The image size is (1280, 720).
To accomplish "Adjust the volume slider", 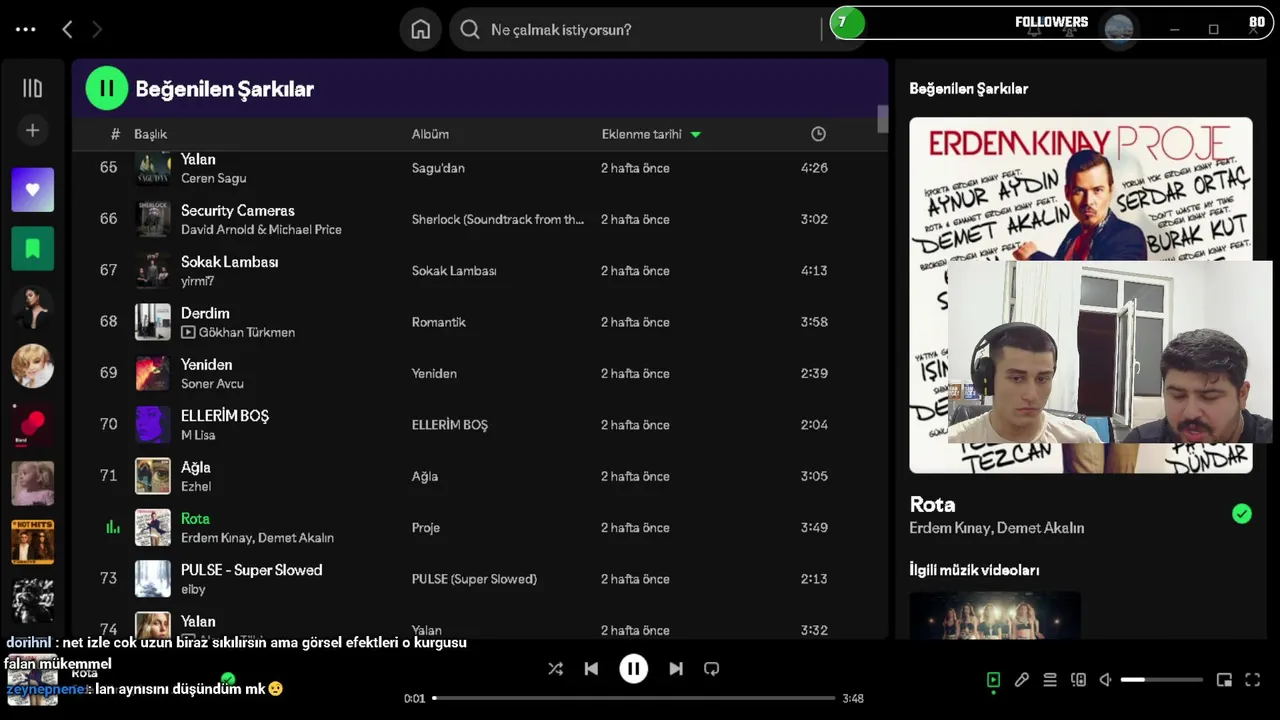I will [1161, 680].
